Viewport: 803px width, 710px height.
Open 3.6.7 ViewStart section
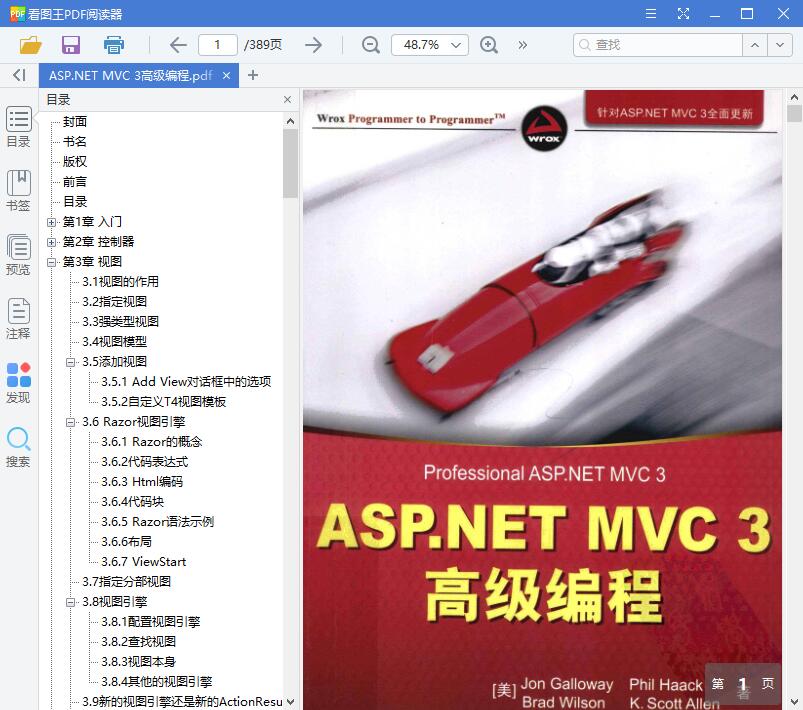click(x=143, y=561)
